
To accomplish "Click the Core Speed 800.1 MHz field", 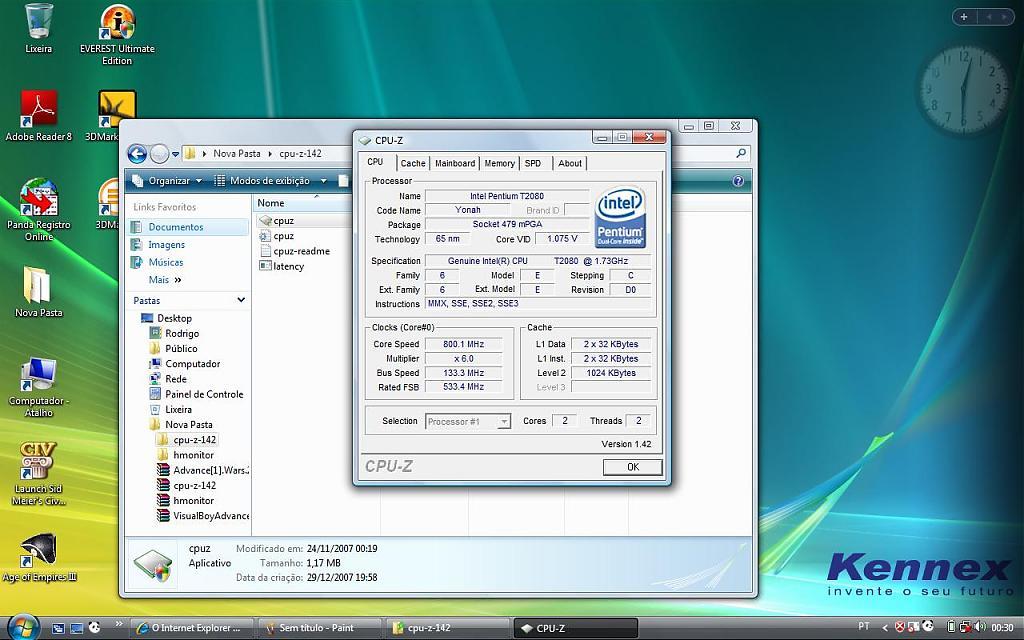I will (x=464, y=344).
